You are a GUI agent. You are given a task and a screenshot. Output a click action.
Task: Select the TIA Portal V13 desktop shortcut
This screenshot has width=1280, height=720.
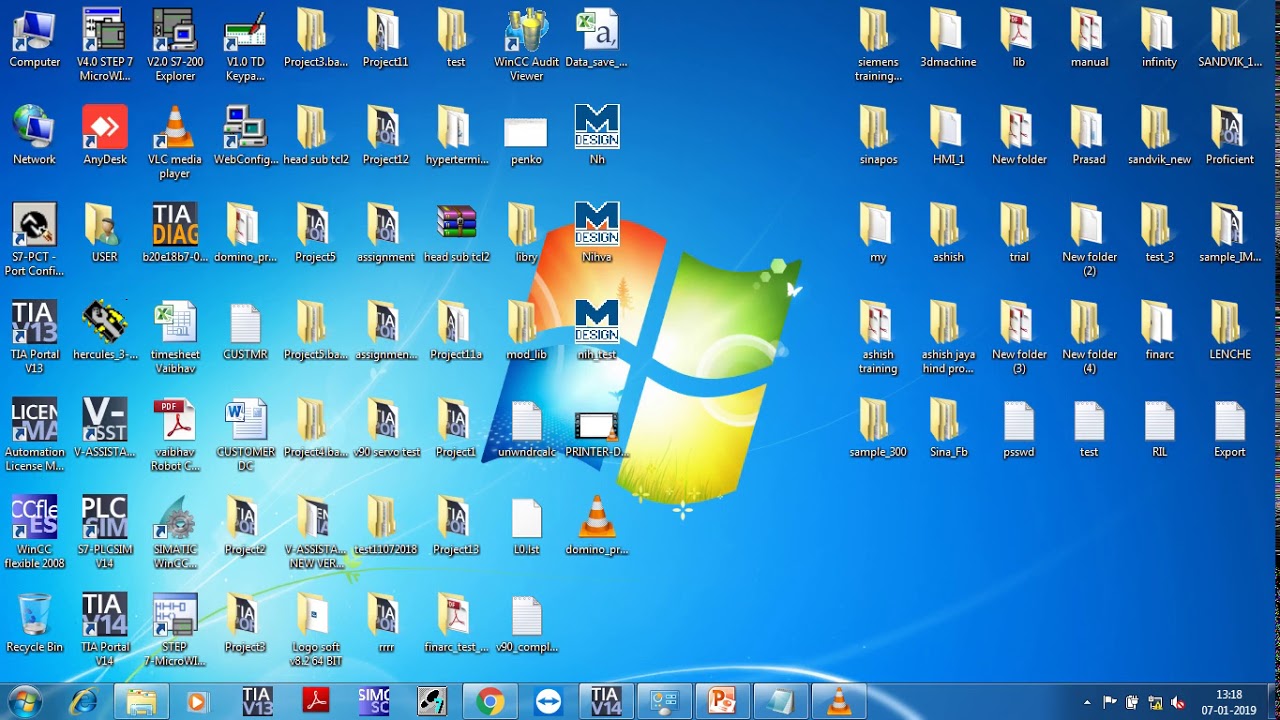(34, 338)
